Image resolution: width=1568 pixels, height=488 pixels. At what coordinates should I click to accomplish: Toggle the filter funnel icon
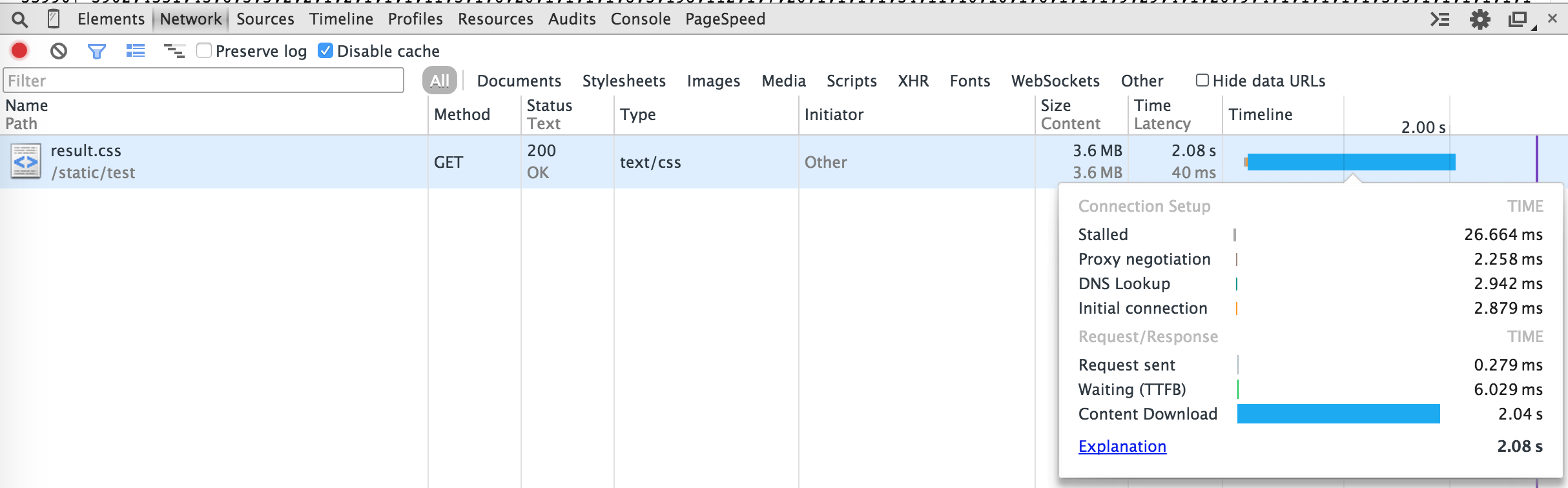[x=97, y=50]
